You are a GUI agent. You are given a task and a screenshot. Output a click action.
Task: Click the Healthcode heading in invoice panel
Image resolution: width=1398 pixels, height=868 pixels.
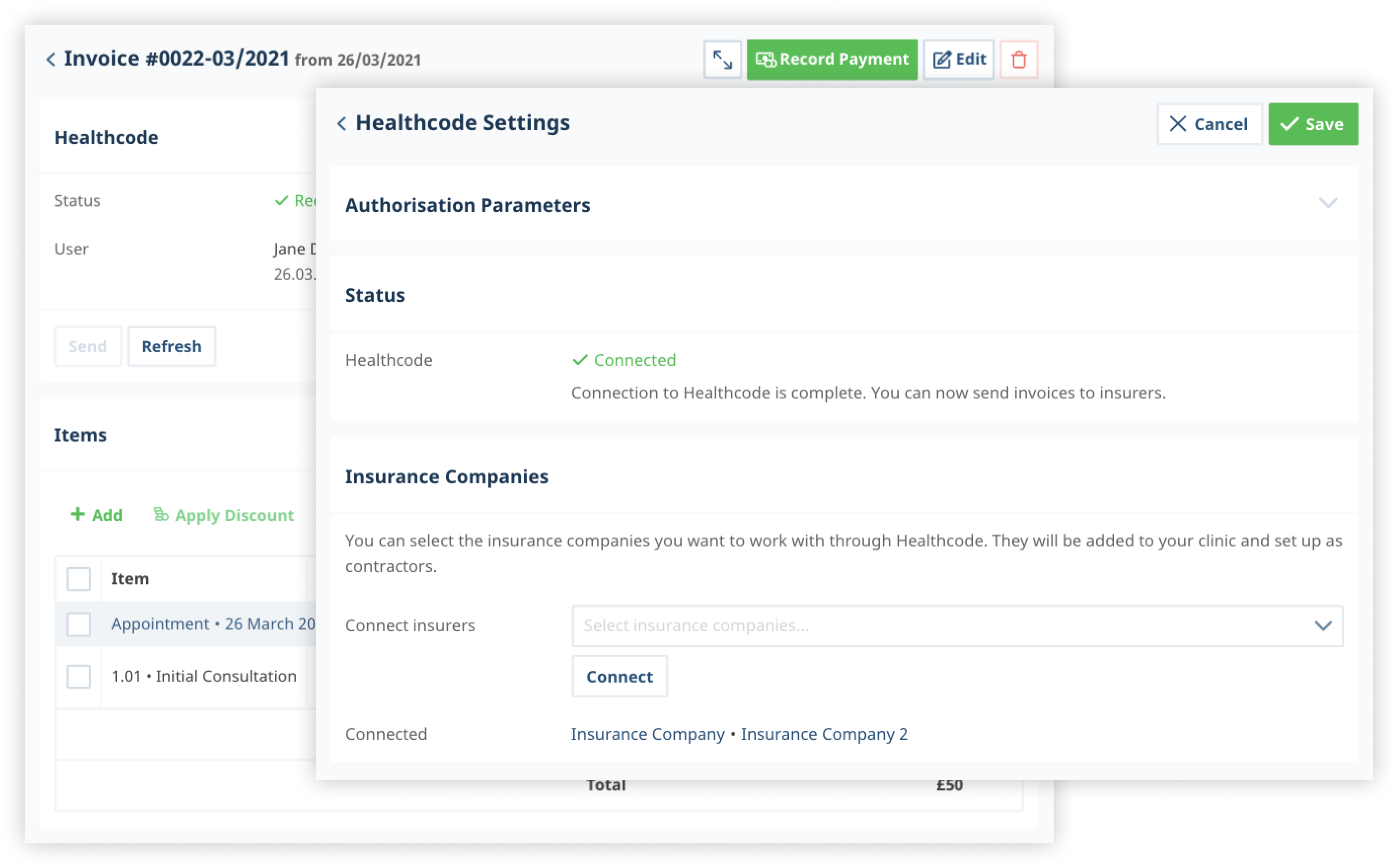106,138
